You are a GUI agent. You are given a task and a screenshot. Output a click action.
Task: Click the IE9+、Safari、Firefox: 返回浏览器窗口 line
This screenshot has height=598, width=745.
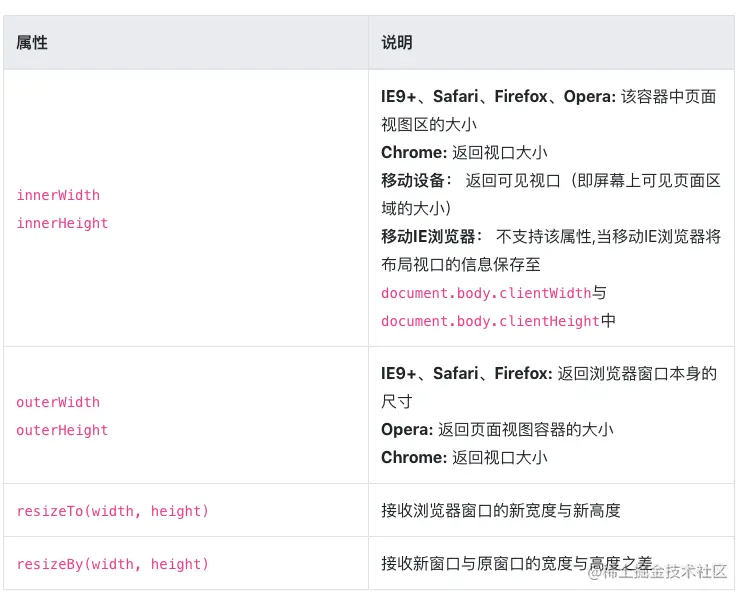click(x=549, y=374)
